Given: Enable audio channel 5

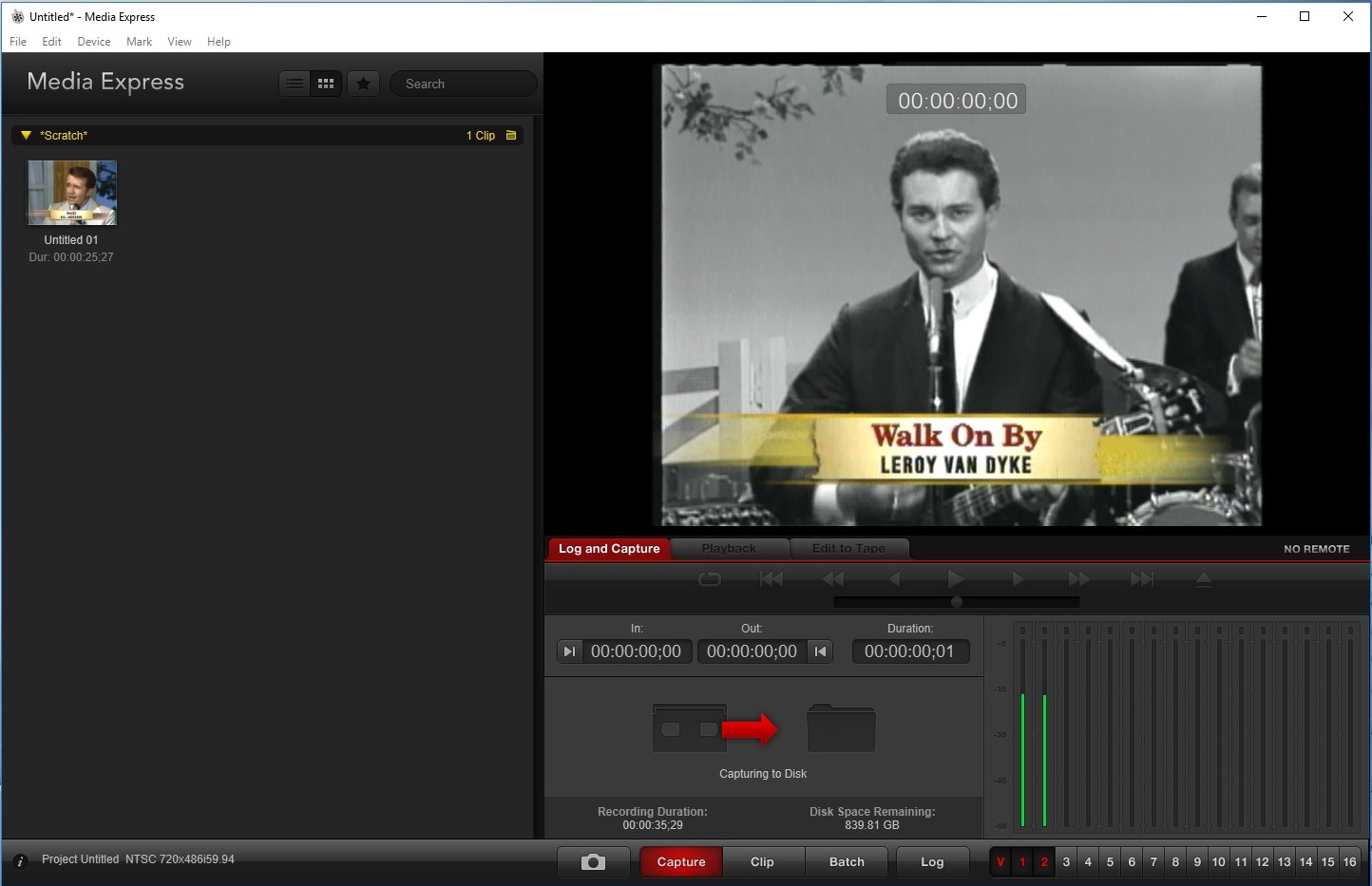Looking at the screenshot, I should coord(1110,862).
